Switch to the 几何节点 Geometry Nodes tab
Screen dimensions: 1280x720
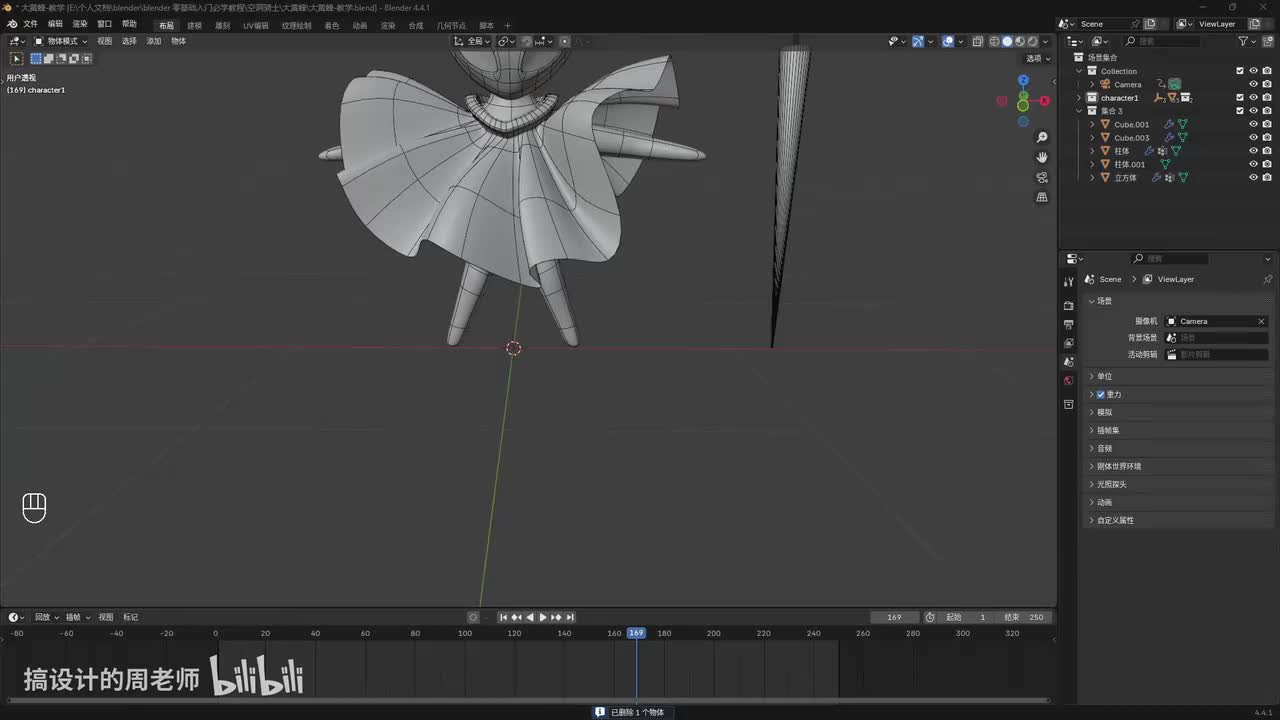pyautogui.click(x=452, y=25)
